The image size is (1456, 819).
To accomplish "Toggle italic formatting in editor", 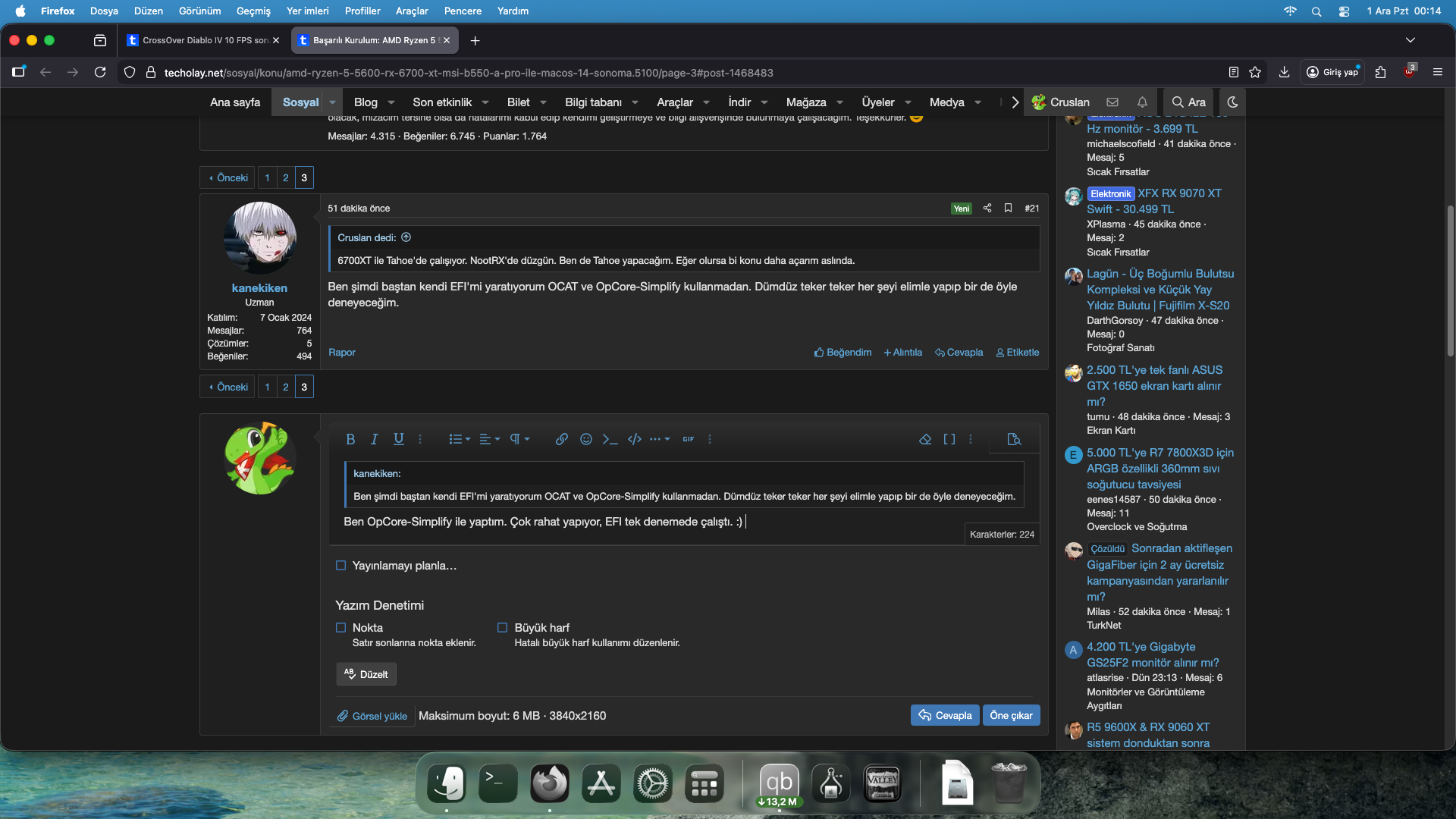I will coord(374,439).
